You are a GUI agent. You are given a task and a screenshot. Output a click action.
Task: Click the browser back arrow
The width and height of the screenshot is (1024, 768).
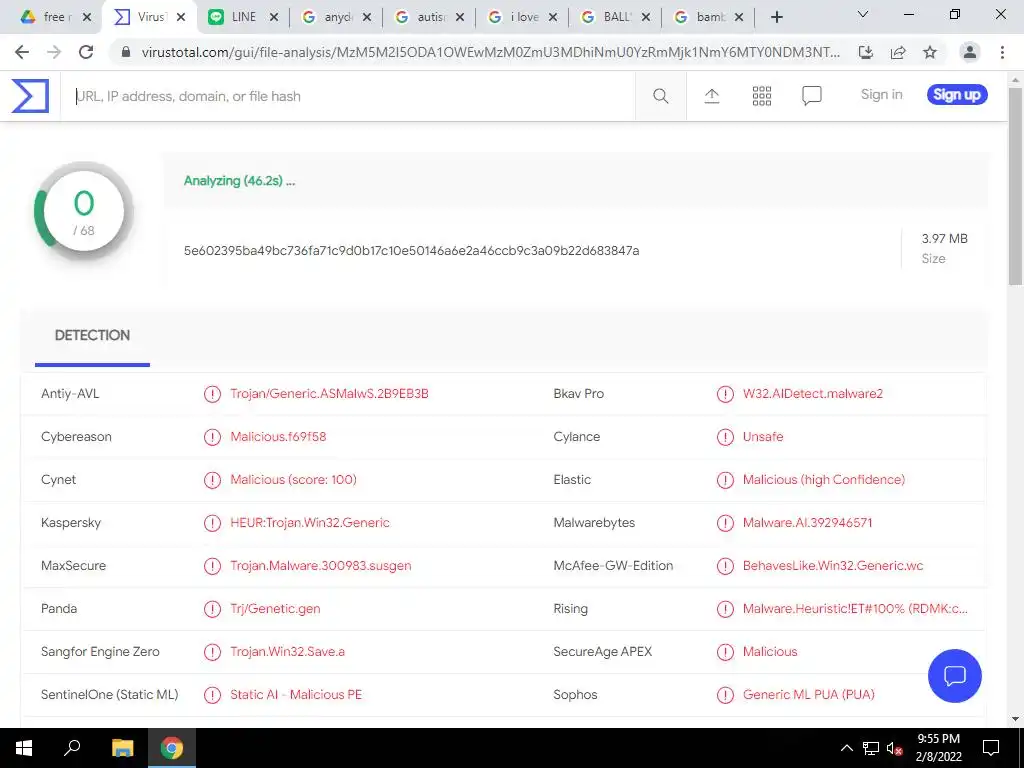click(x=22, y=52)
